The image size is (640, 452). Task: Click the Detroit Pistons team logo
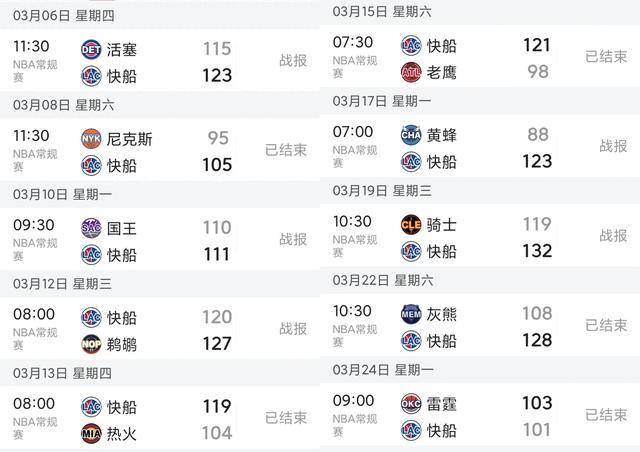point(91,48)
